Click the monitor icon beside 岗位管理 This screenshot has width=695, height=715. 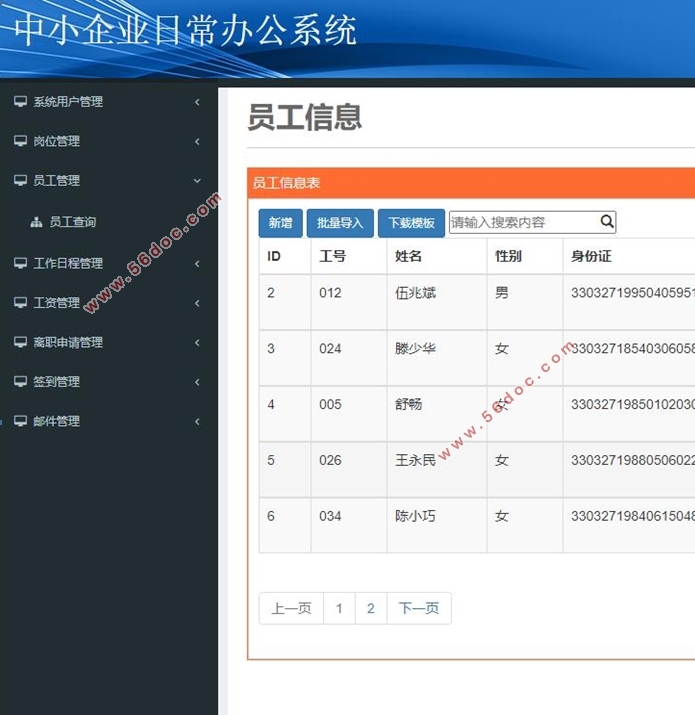(x=20, y=142)
